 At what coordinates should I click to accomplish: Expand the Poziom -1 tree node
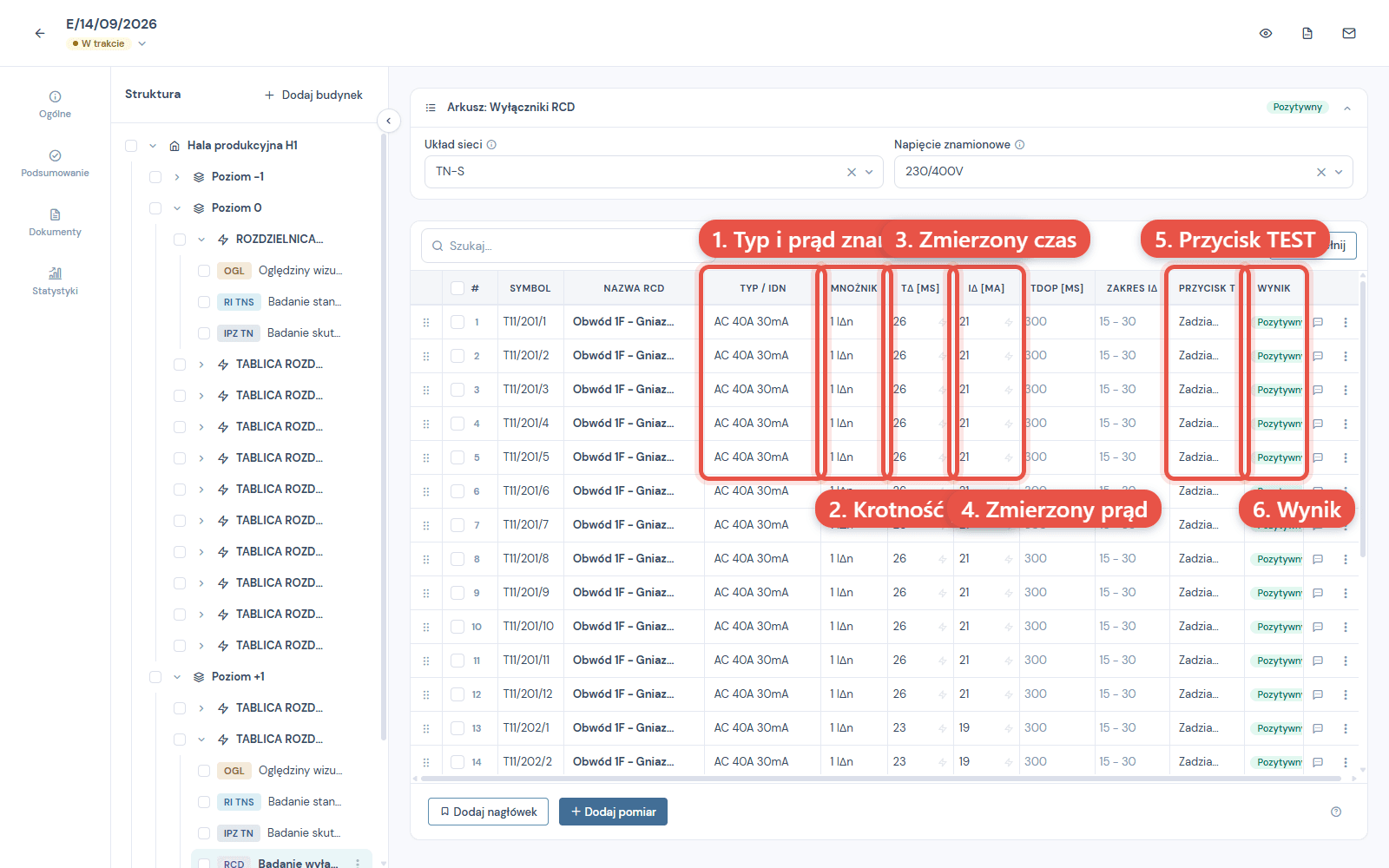point(177,177)
